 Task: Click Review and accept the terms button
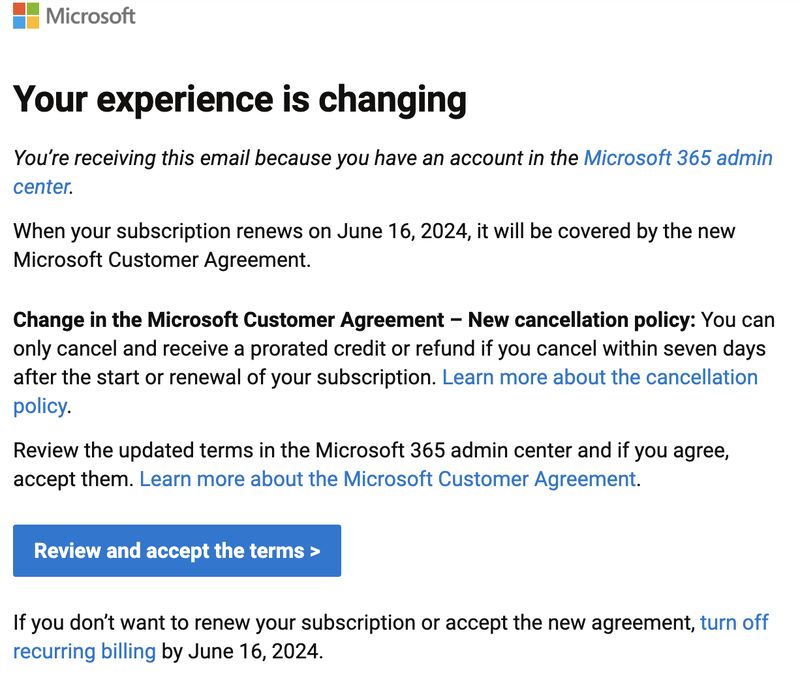(x=177, y=551)
